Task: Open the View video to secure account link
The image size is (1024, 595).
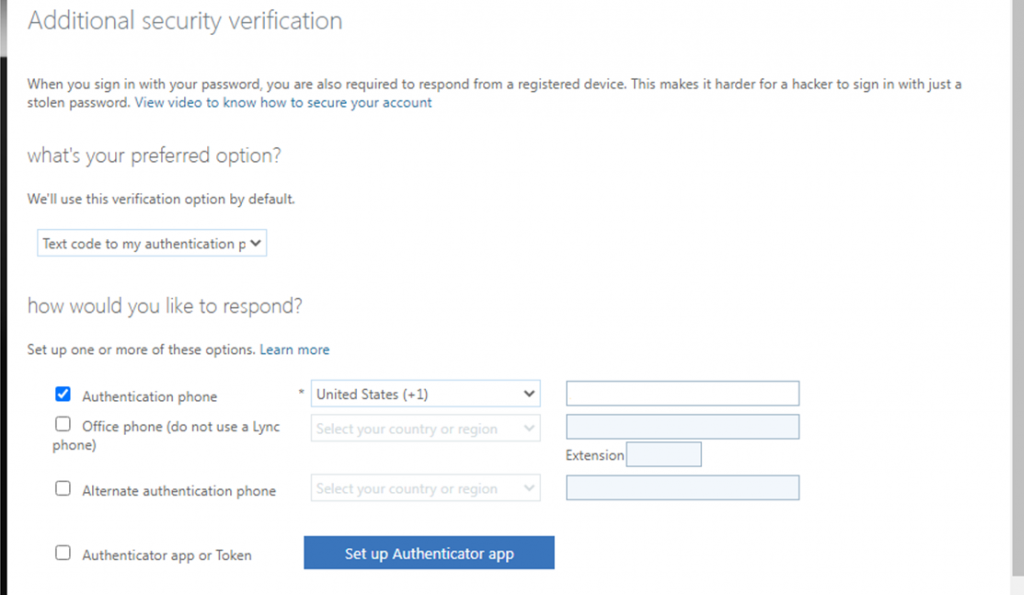Action: (283, 103)
